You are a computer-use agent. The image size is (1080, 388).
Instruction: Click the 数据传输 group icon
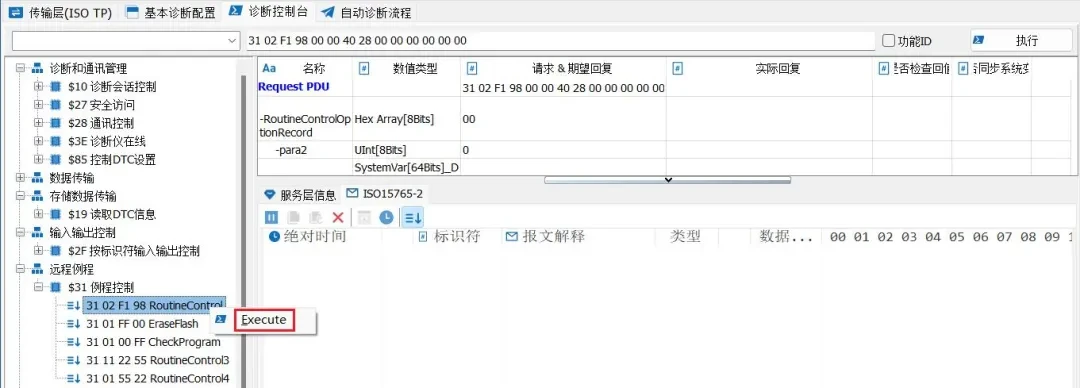point(37,178)
